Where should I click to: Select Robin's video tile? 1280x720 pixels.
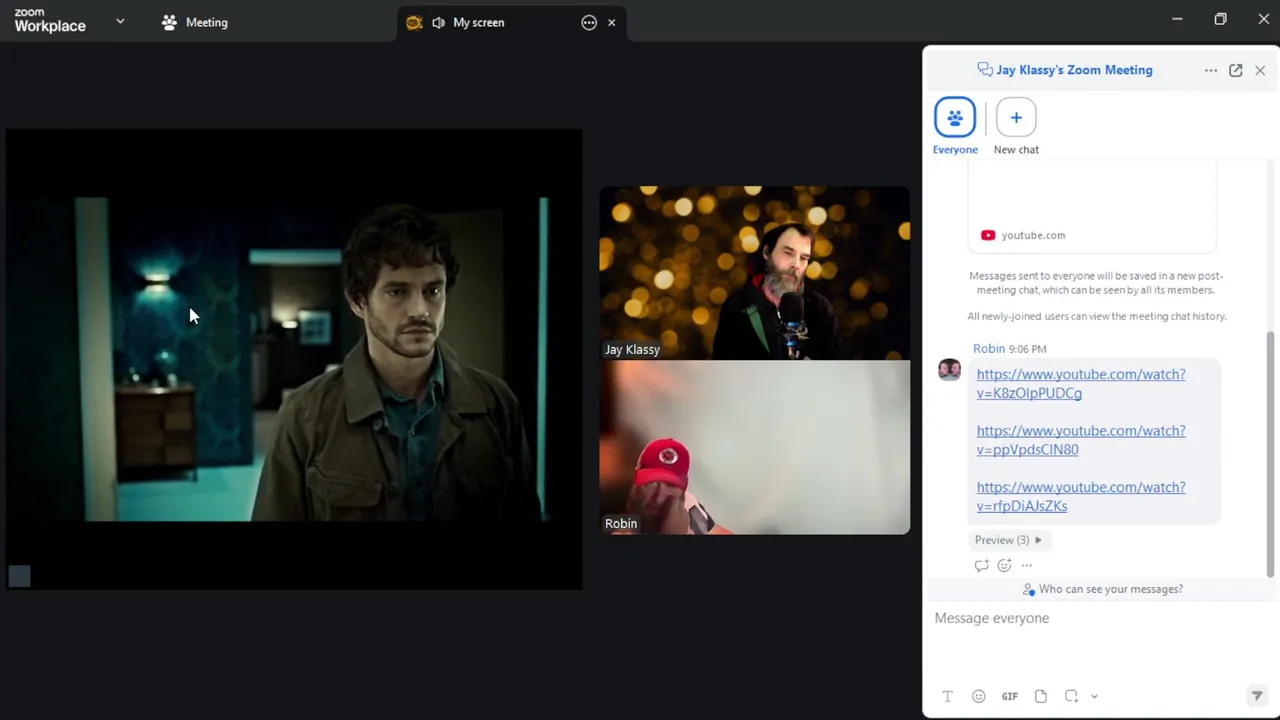pyautogui.click(x=755, y=447)
